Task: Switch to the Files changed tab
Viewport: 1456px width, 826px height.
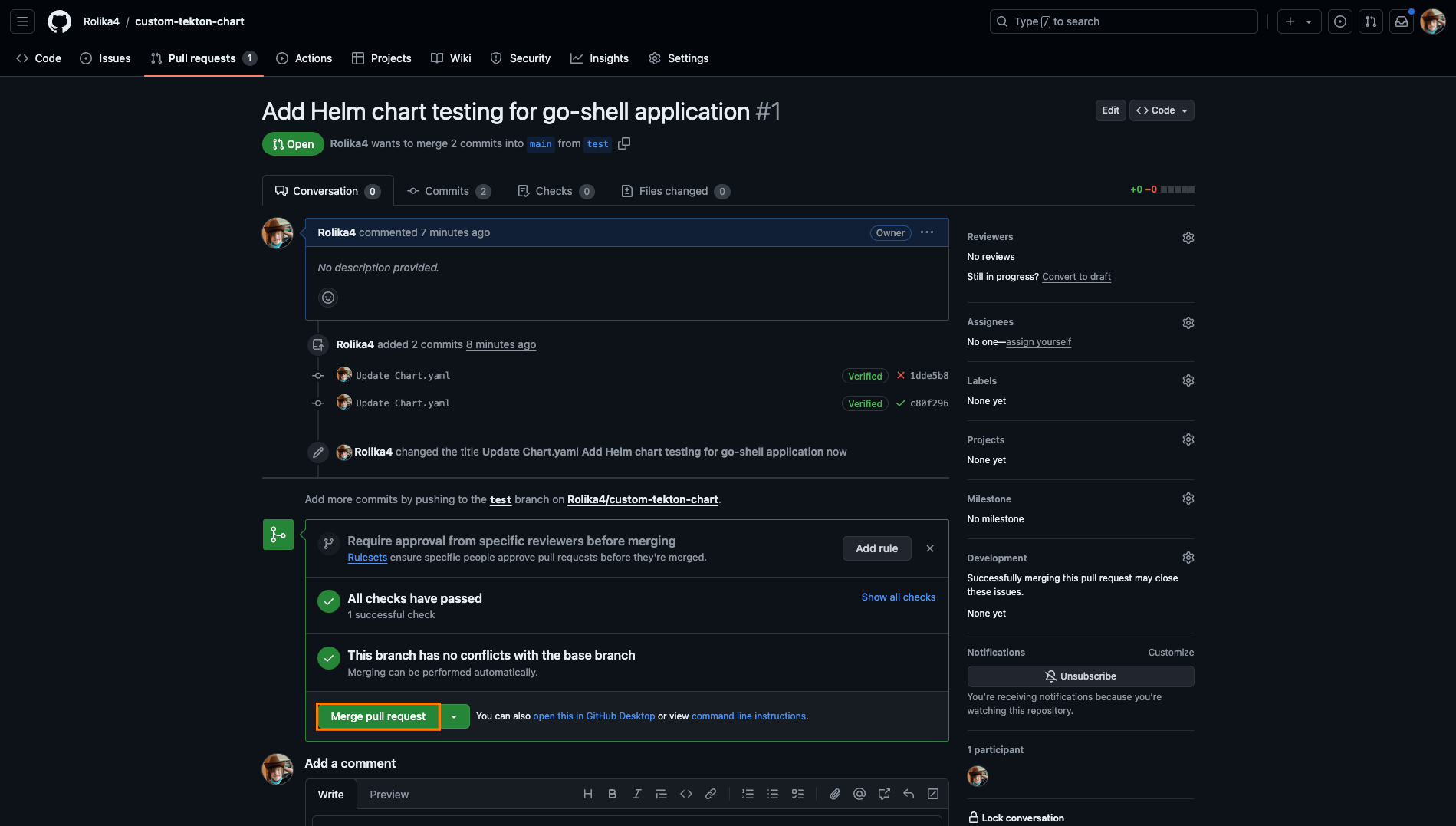Action: pos(674,191)
